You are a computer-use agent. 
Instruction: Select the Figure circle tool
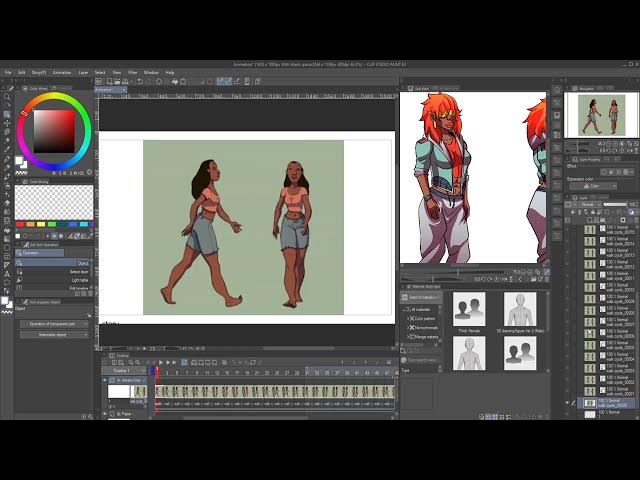tap(7, 247)
